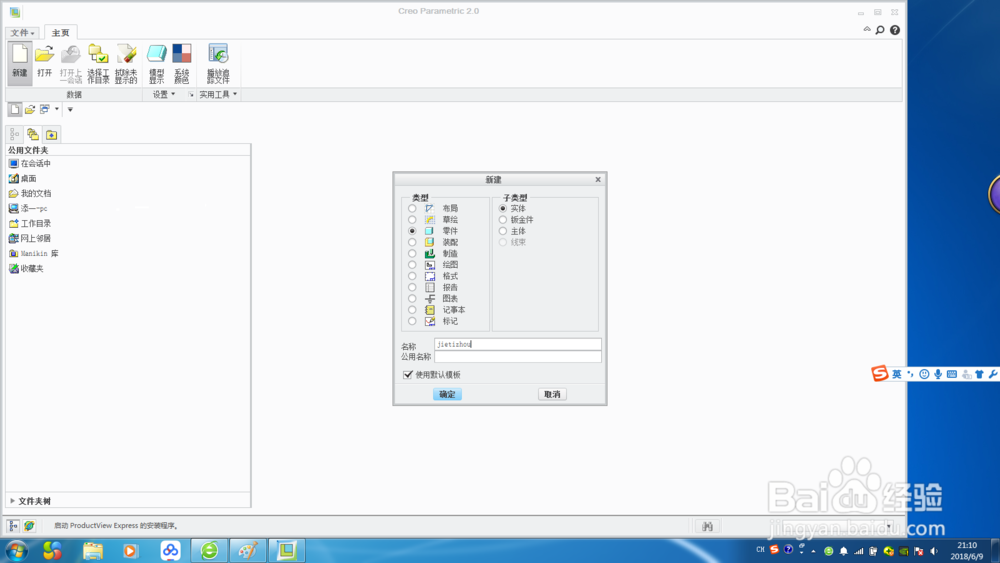Click the 打开 (Open) ribbon icon
Screen dimensions: 1000x563
[x=45, y=62]
